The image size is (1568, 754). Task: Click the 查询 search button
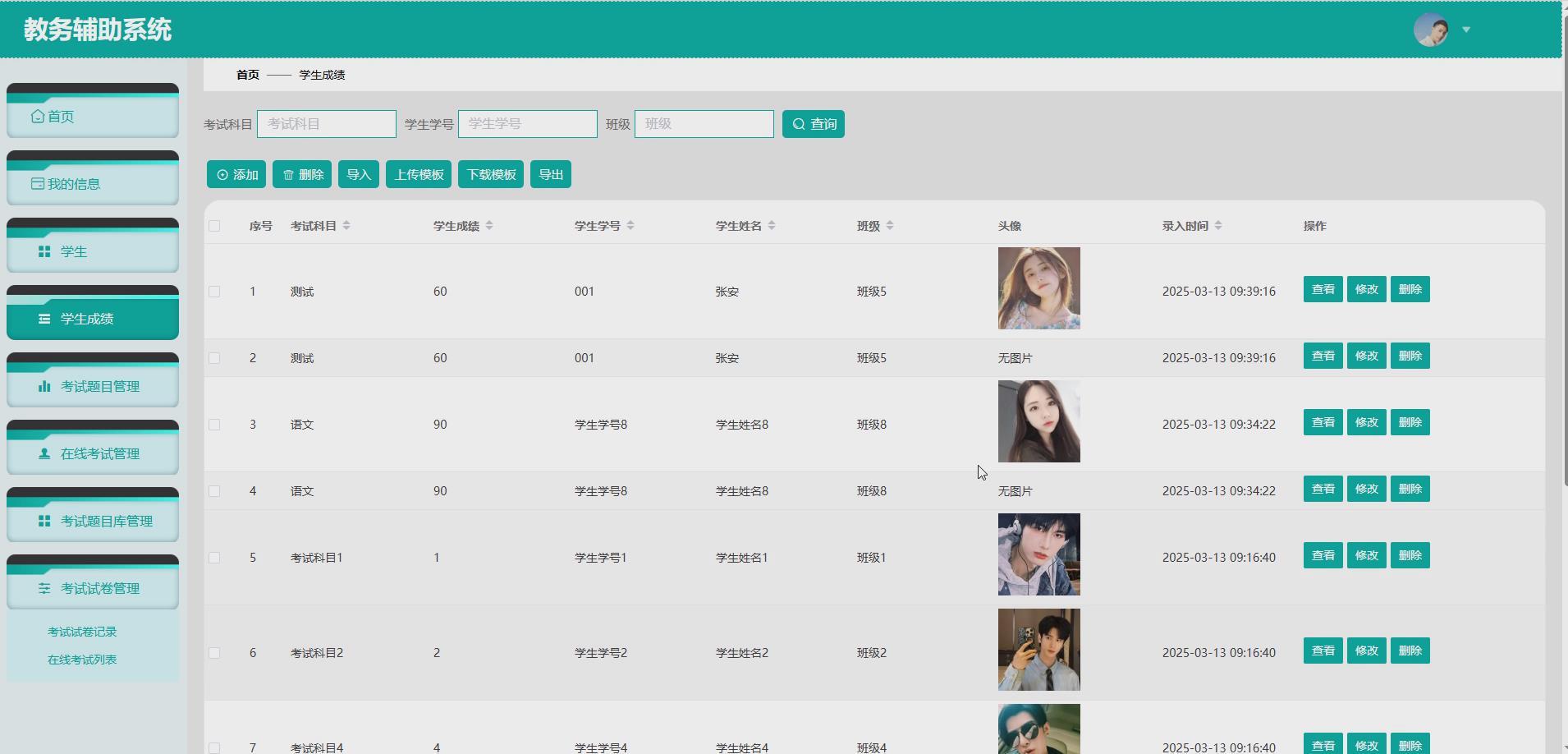coord(814,124)
